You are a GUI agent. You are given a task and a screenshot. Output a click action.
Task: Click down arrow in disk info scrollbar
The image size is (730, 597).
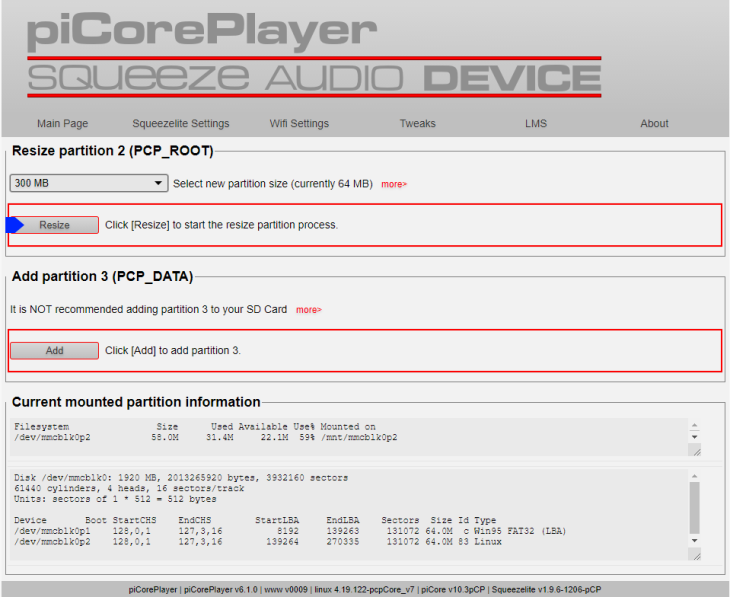click(695, 541)
